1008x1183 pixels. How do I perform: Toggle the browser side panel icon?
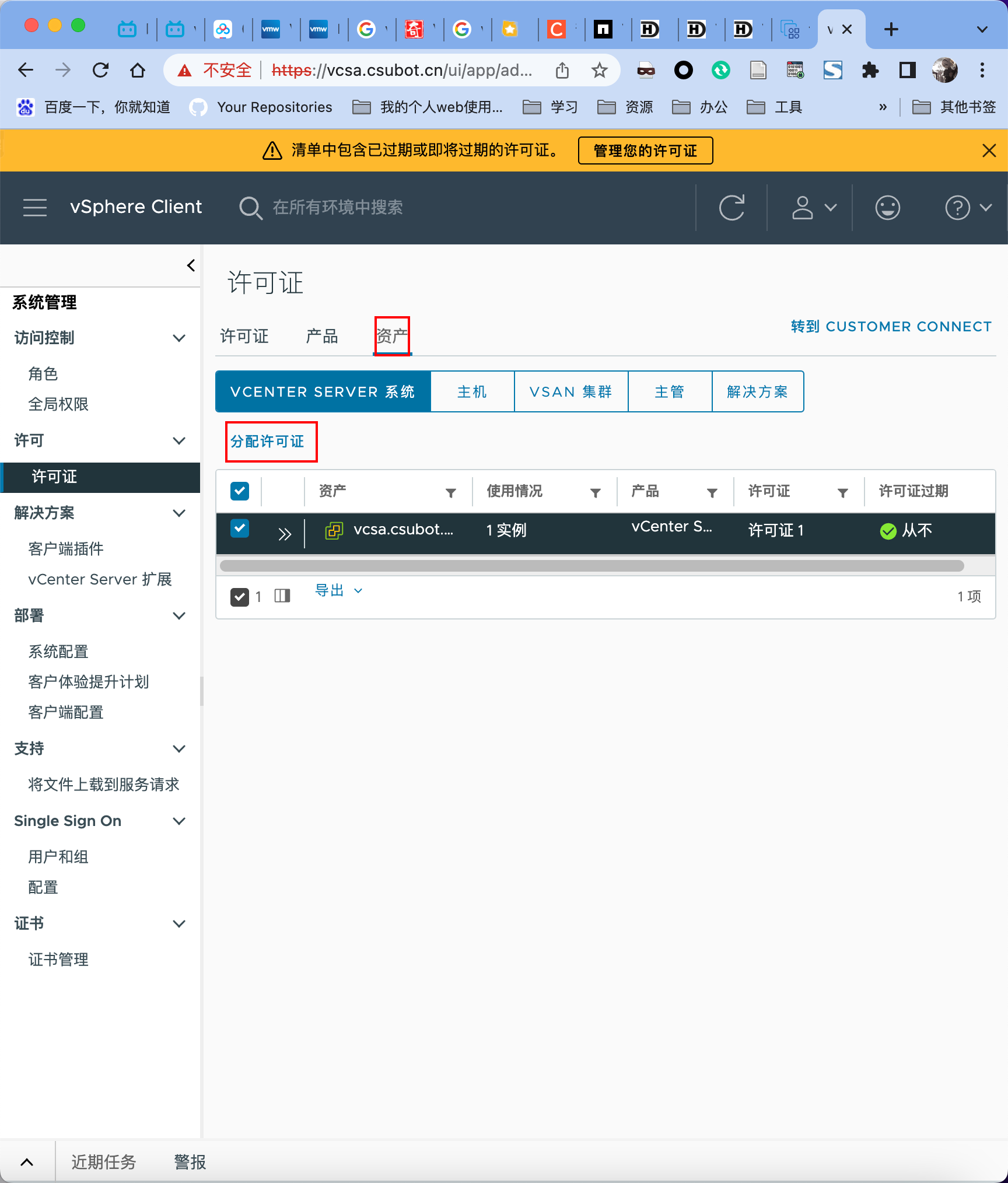pyautogui.click(x=908, y=71)
